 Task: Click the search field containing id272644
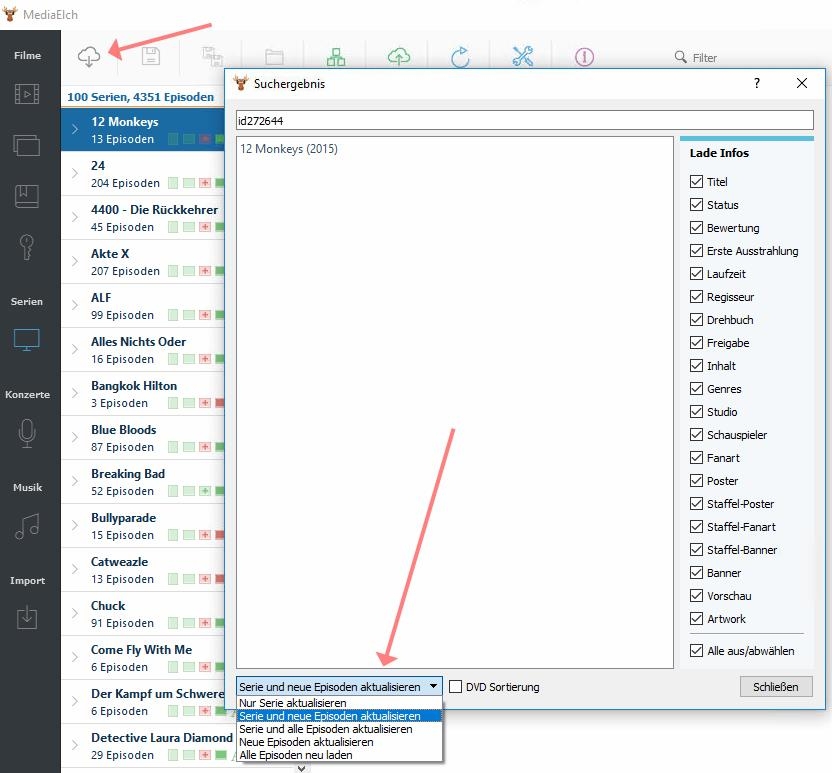point(524,120)
